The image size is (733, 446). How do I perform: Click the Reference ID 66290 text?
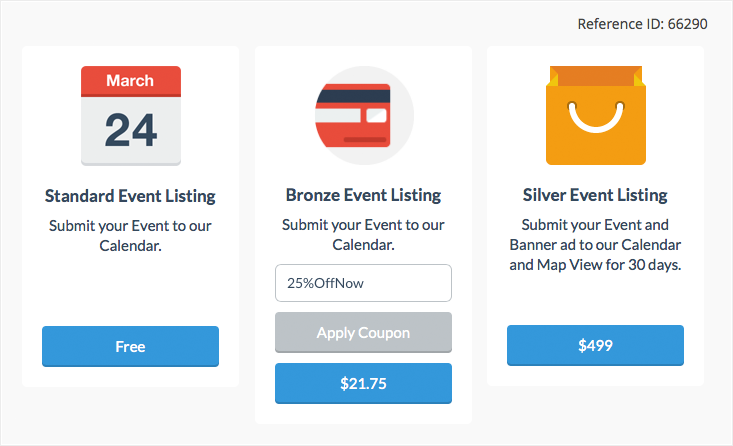pos(642,23)
